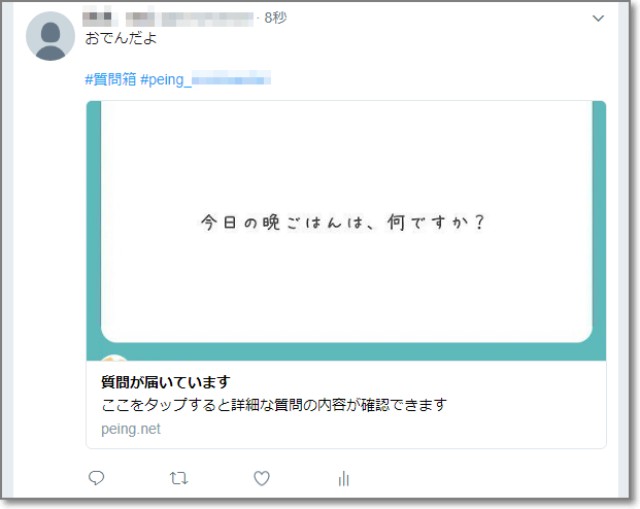
Task: Like the tweet with the heart icon
Action: pyautogui.click(x=262, y=478)
